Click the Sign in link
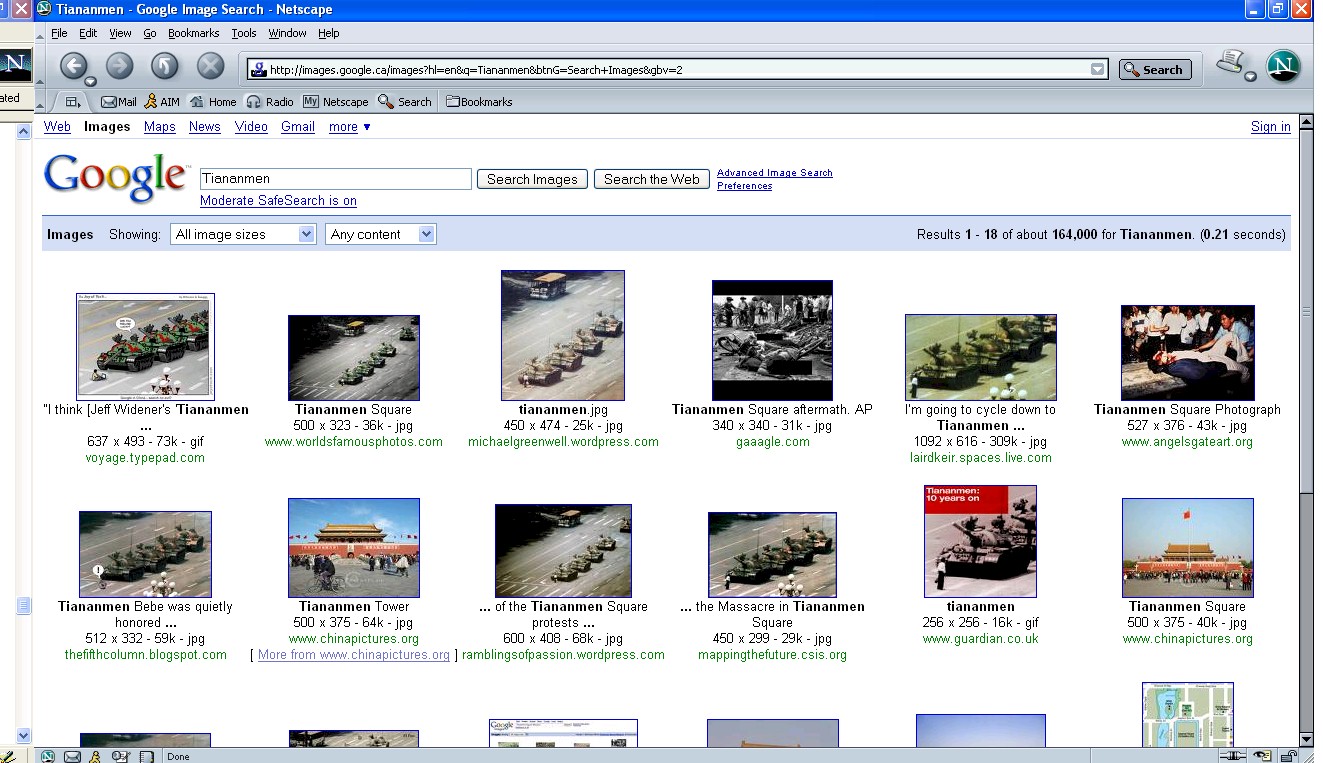Screen dimensions: 1323x763 tap(1271, 127)
